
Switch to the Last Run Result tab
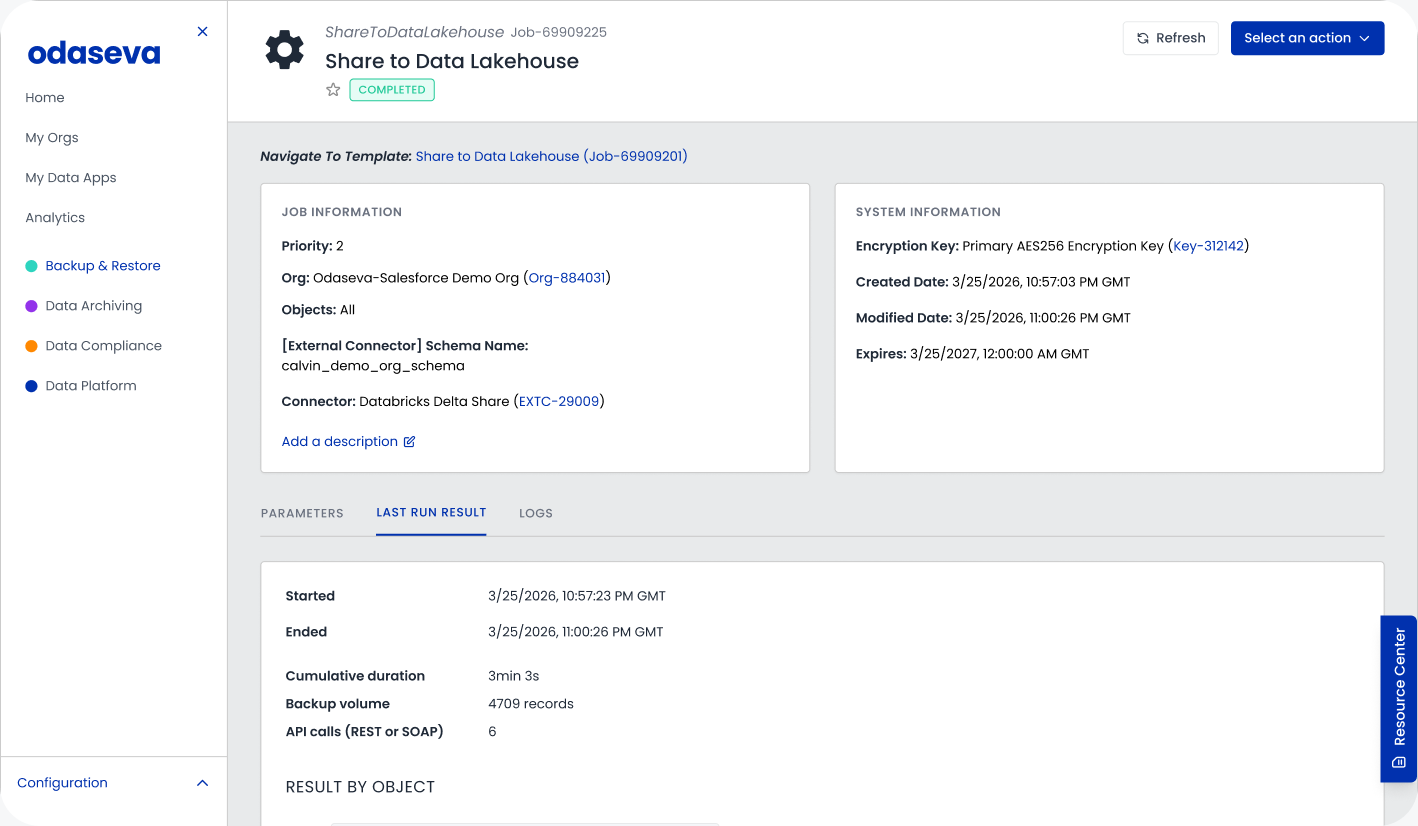(431, 512)
